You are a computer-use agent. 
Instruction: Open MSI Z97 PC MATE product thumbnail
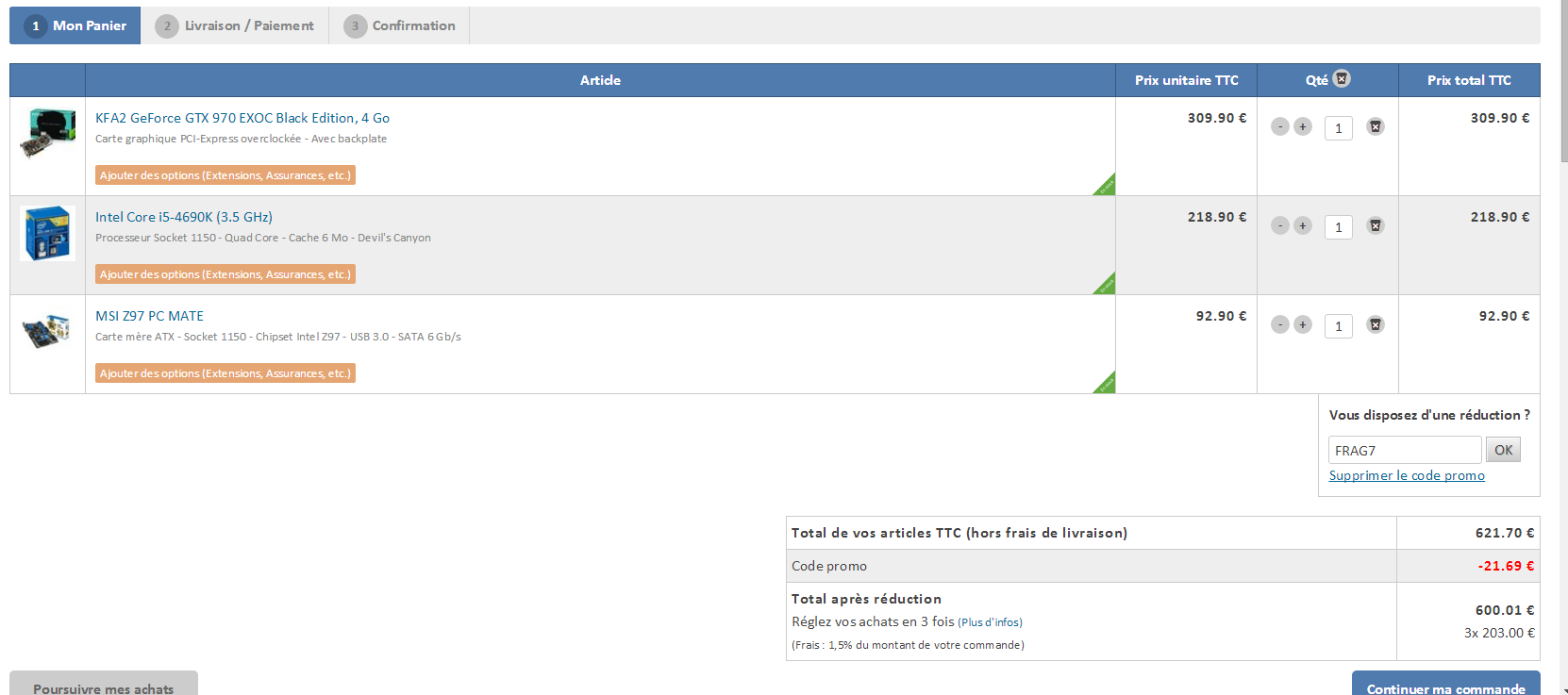(47, 331)
